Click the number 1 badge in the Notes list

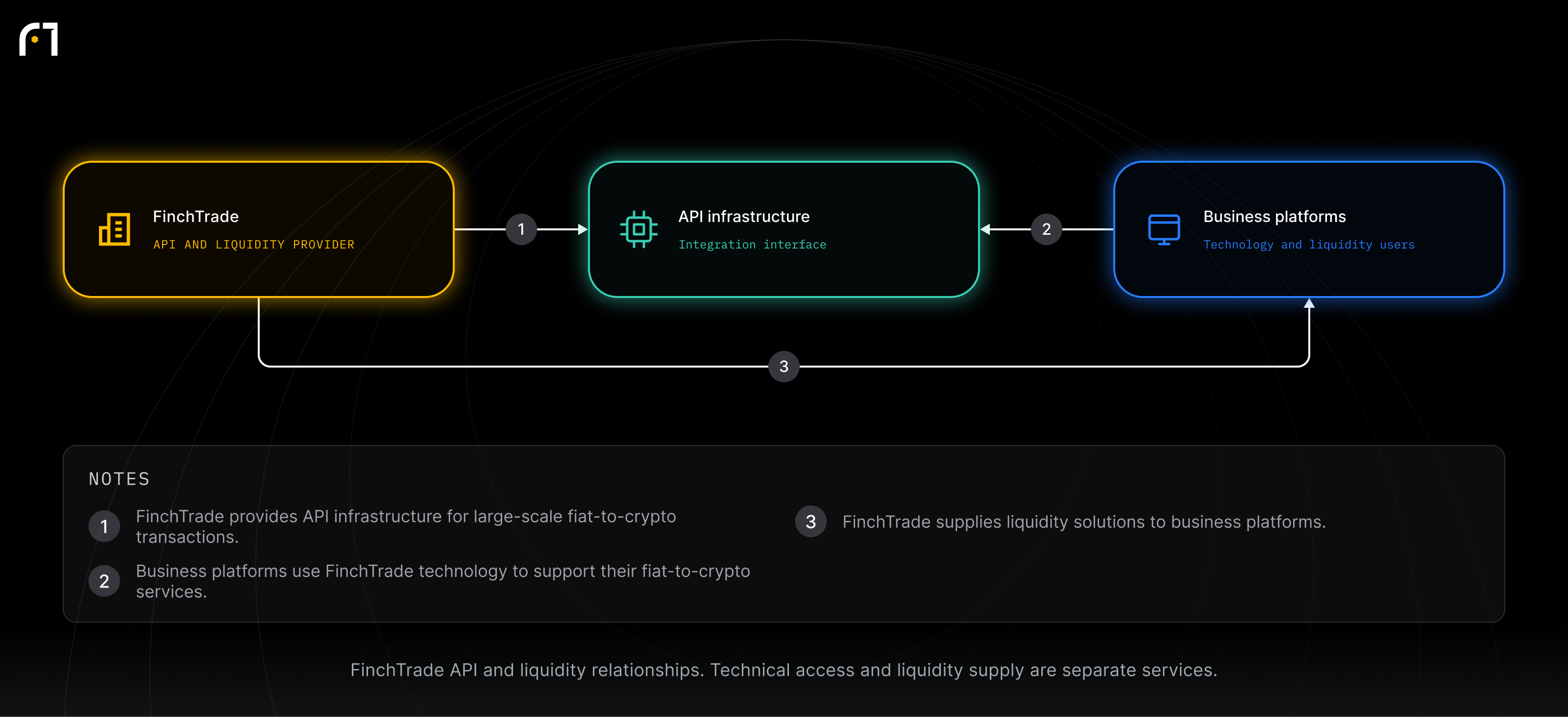pos(104,526)
